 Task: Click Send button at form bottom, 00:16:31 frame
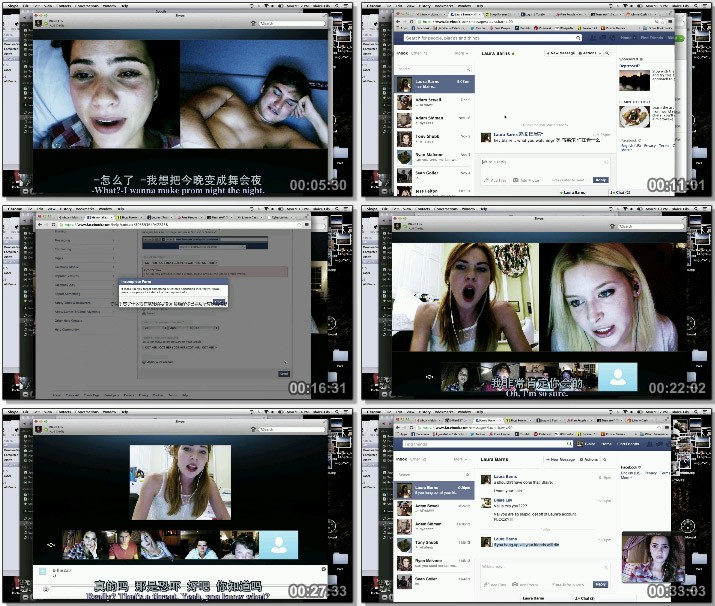(x=284, y=374)
